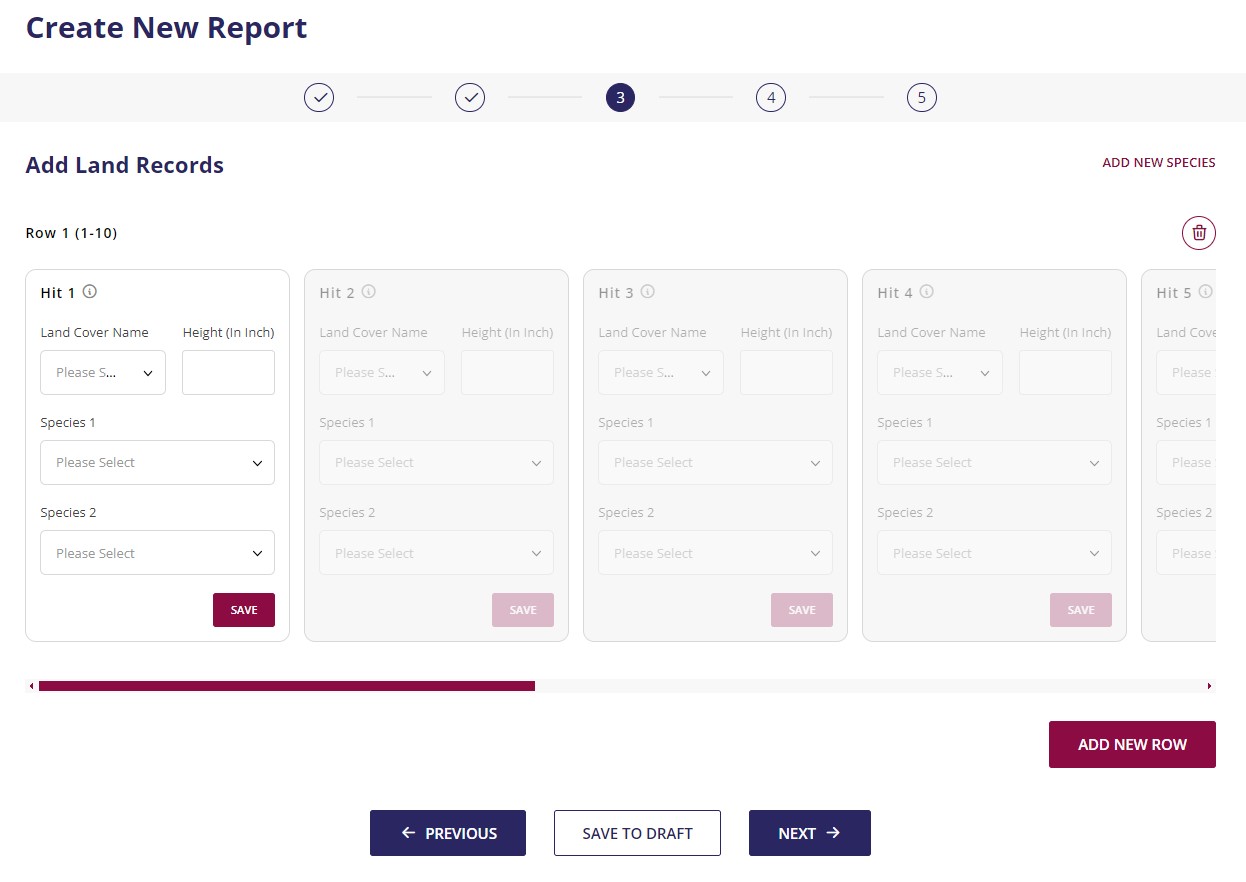This screenshot has width=1246, height=882.
Task: Jump to step 5 in progress stepper
Action: point(922,98)
